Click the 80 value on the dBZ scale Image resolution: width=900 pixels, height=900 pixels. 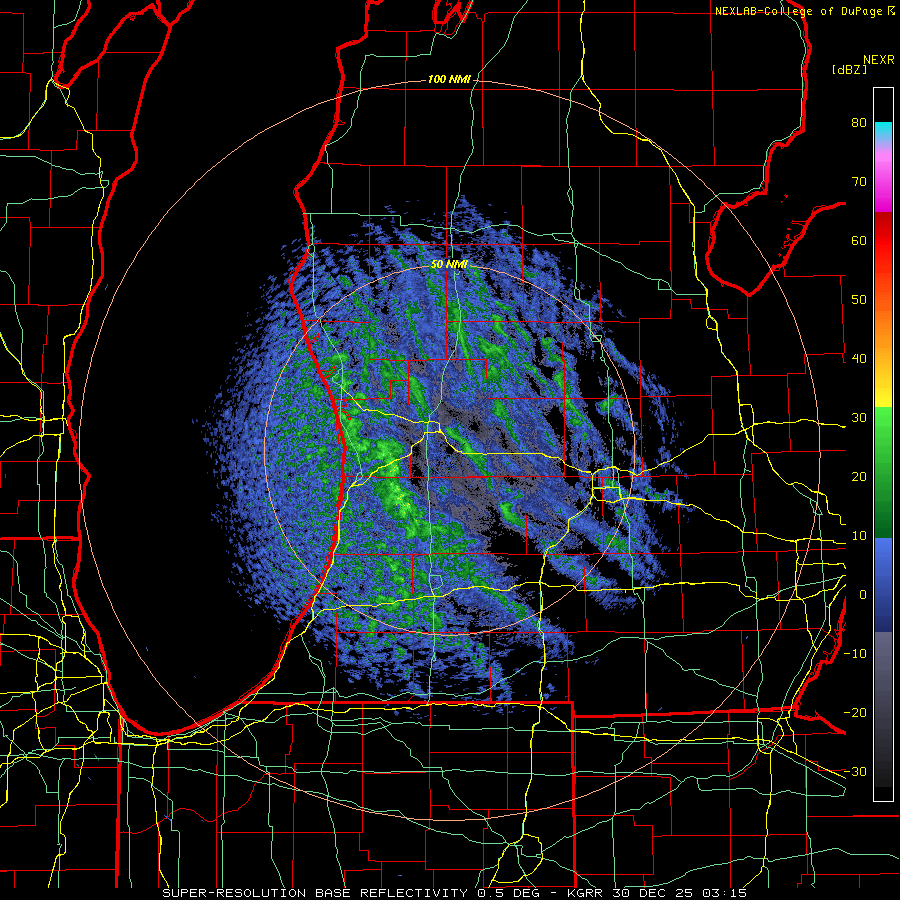[x=859, y=123]
